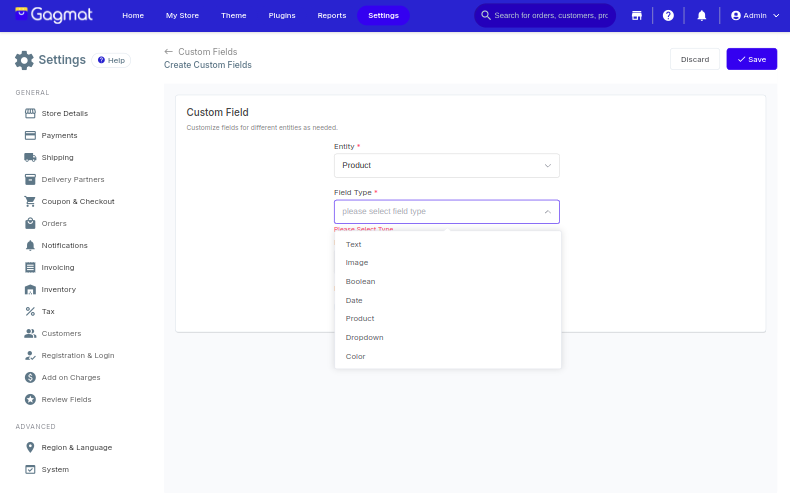Open Payments settings
This screenshot has height=493, width=790.
pyautogui.click(x=59, y=135)
